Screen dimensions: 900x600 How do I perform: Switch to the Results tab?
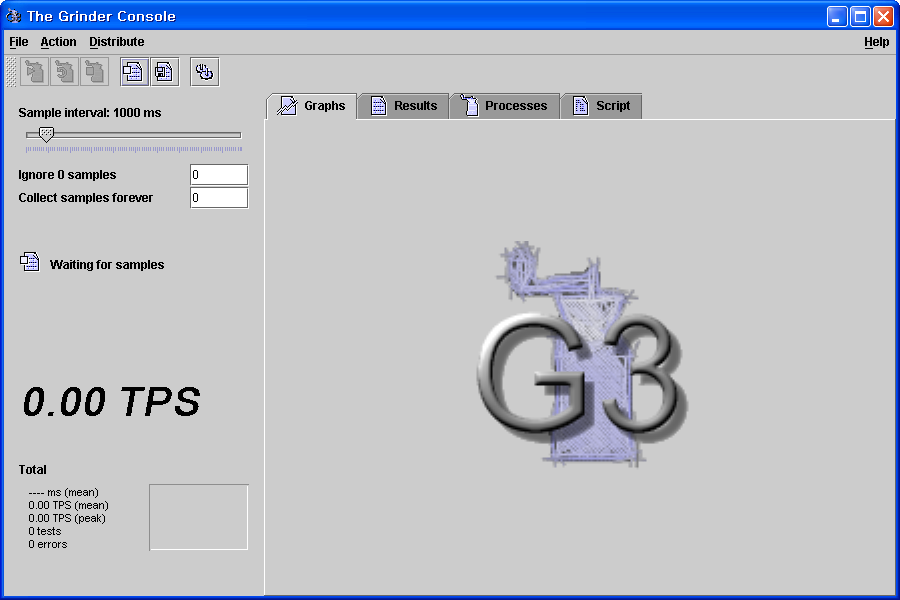click(x=403, y=106)
